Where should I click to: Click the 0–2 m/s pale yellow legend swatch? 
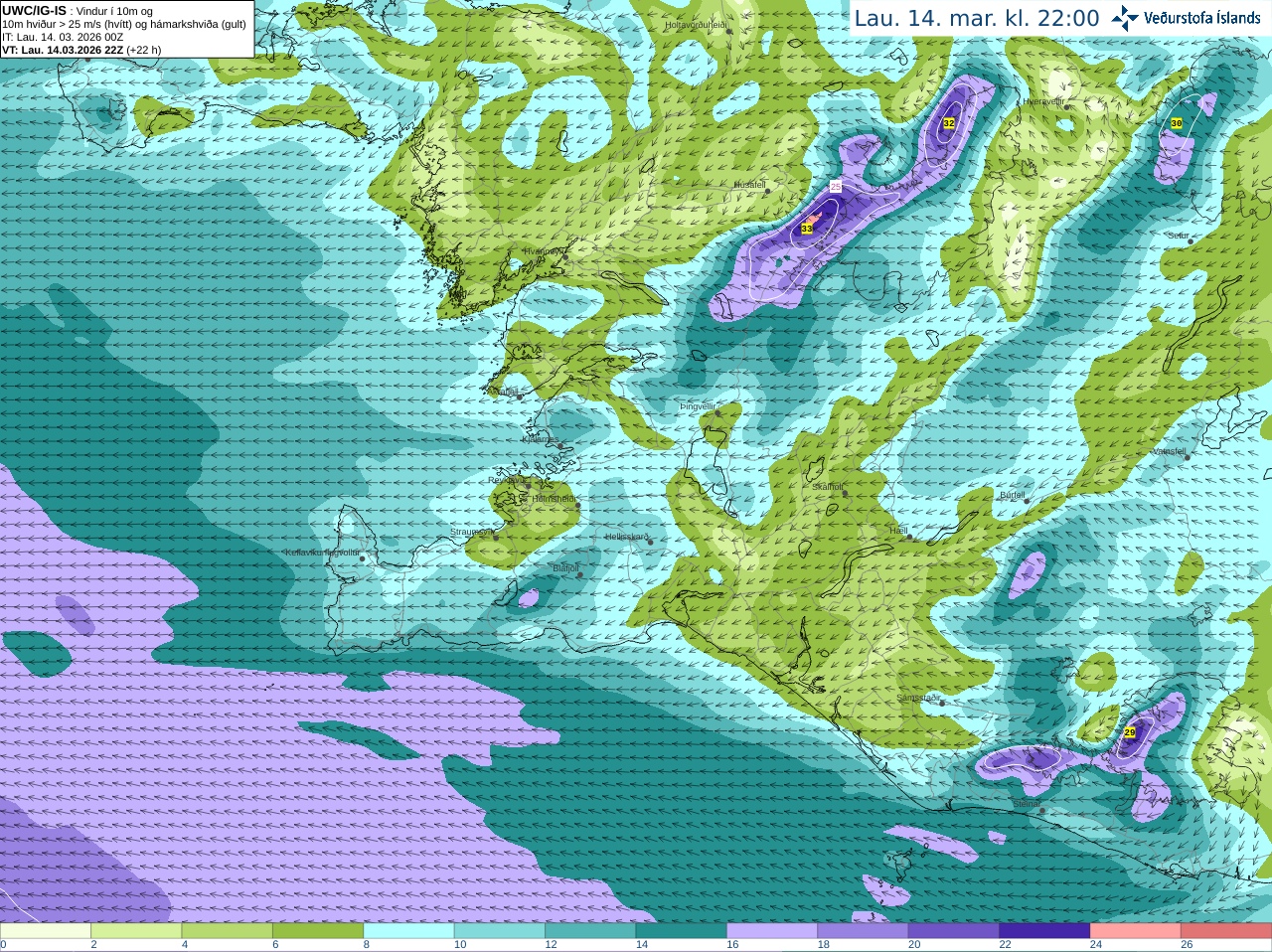tap(46, 931)
